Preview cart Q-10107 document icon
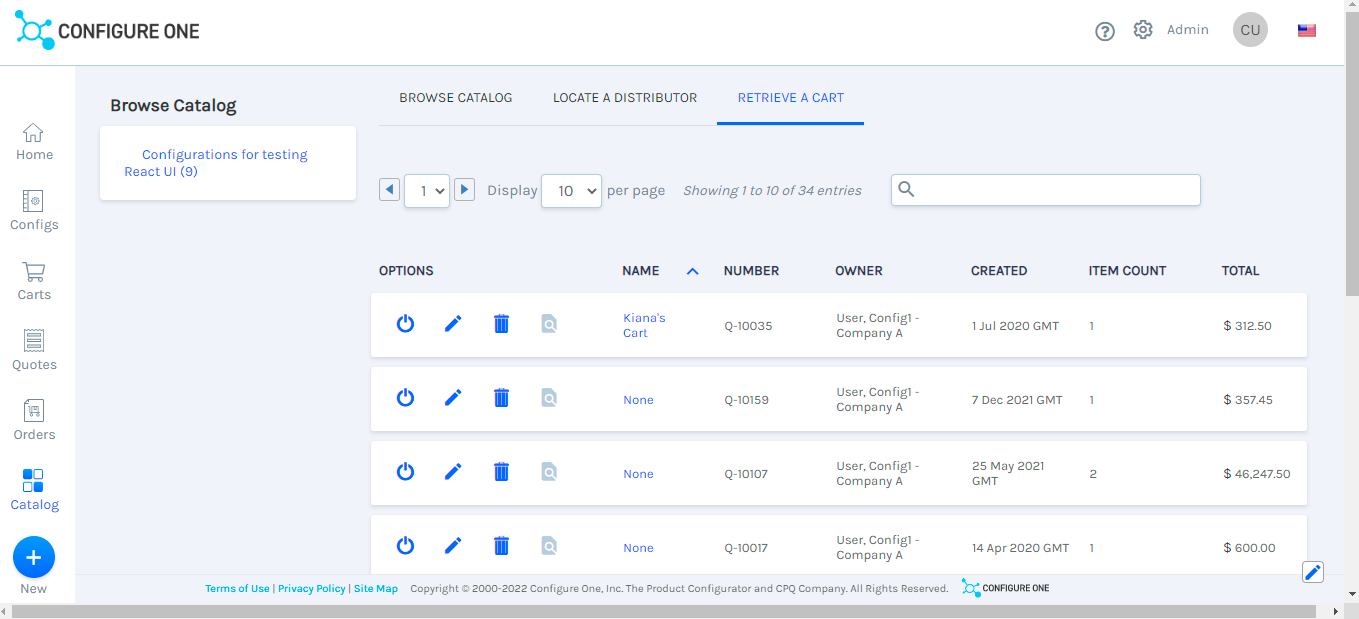 tap(549, 472)
